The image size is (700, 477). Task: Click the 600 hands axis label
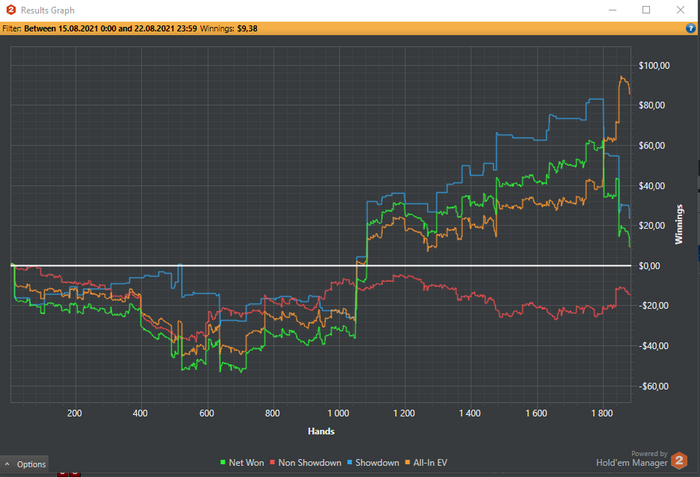point(207,413)
